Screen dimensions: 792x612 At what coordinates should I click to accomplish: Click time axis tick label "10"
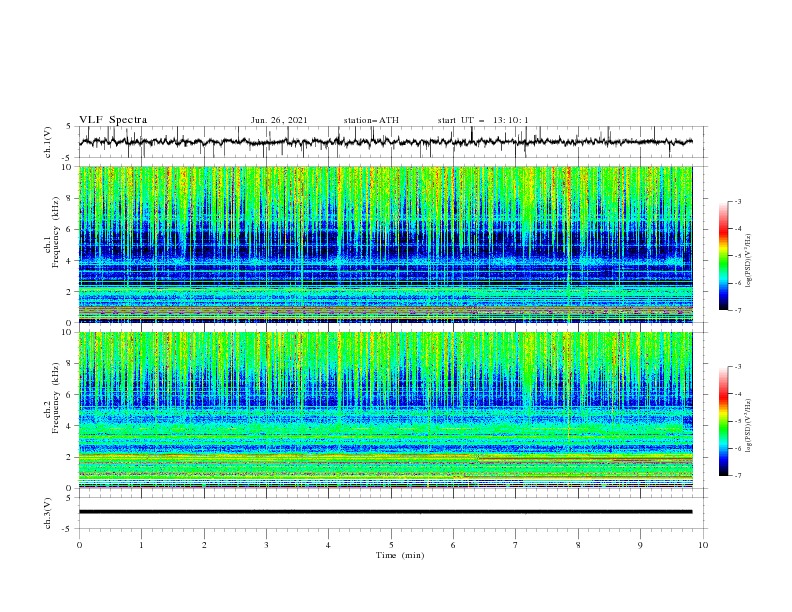click(703, 545)
